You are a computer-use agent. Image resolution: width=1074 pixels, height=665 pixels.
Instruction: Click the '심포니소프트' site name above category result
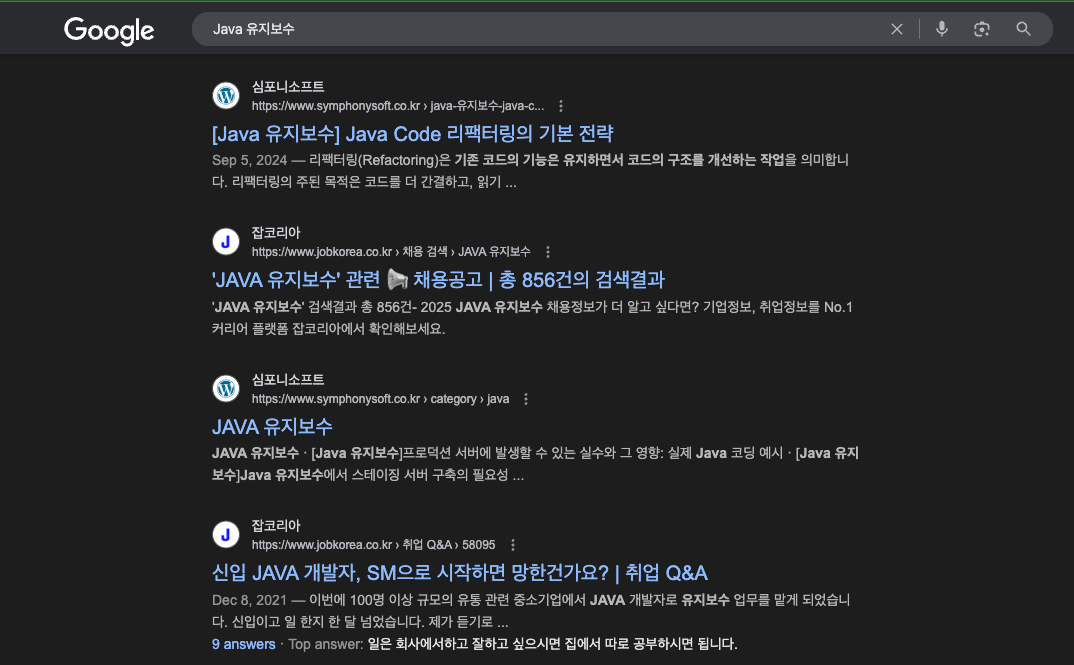click(288, 380)
